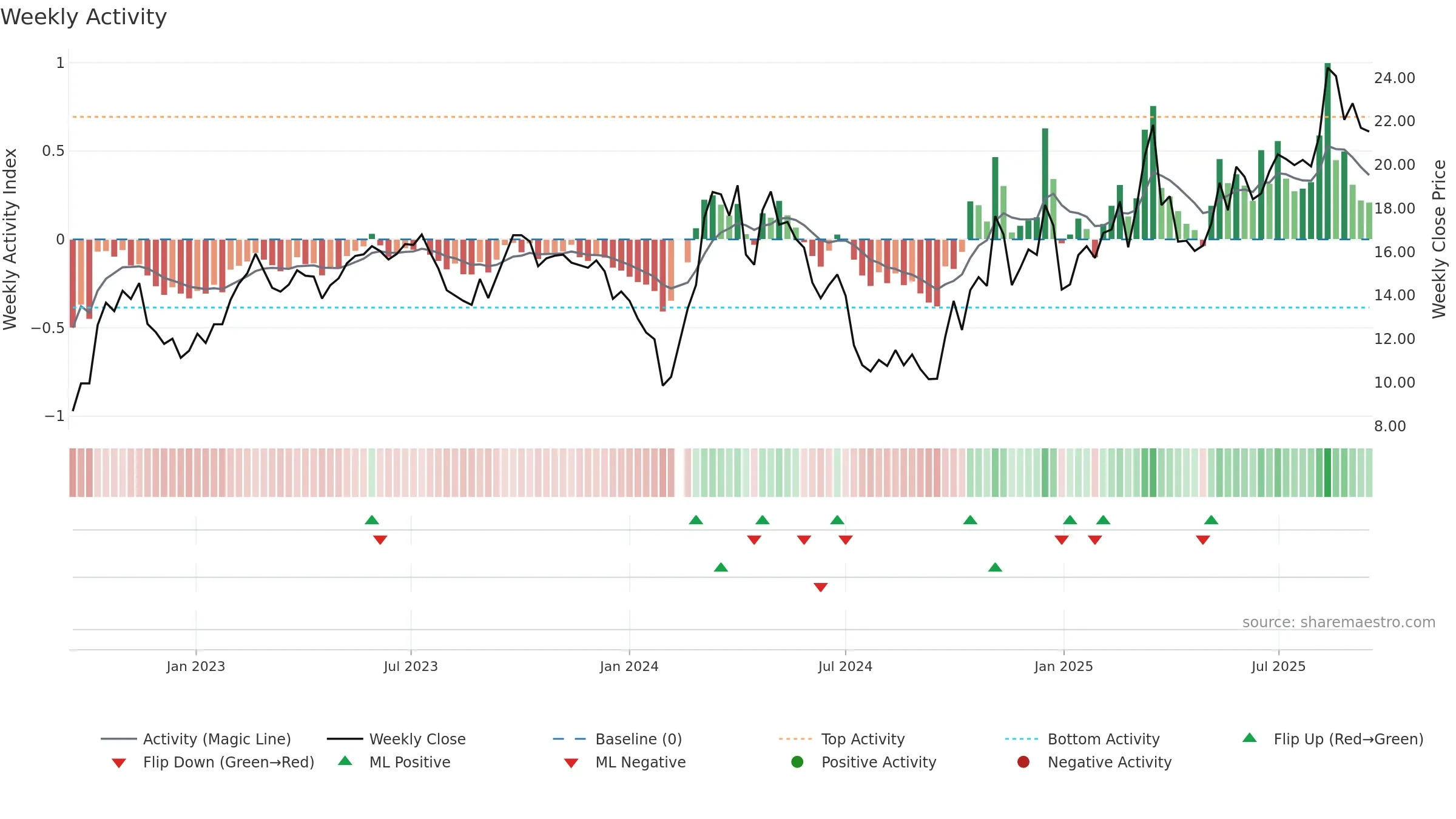This screenshot has height=819, width=1456.
Task: Click the orange dotted Top Activity line
Action: (721, 116)
